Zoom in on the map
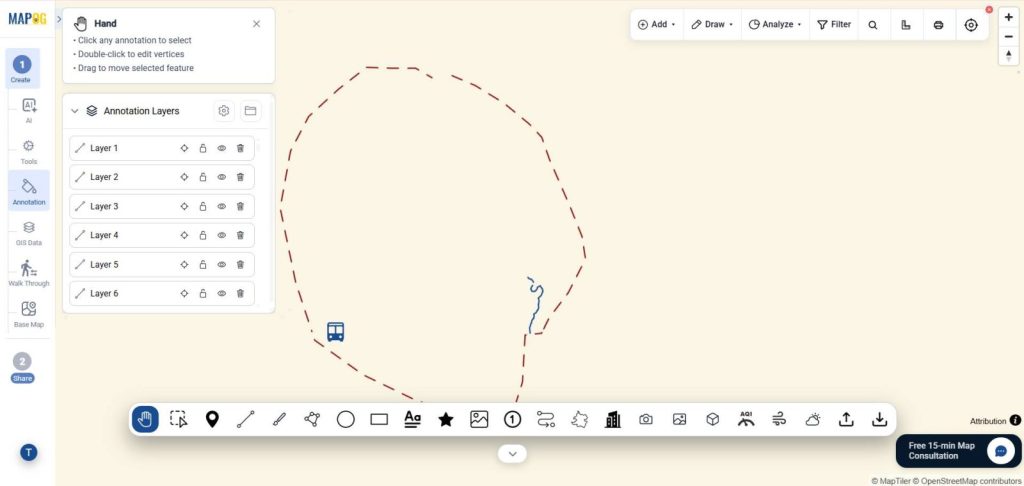 tap(1009, 18)
